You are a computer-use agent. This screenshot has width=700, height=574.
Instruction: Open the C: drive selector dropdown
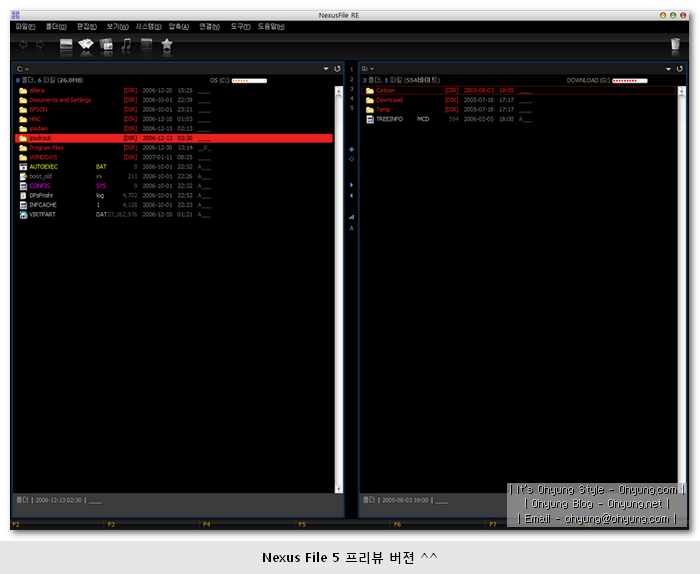[23, 69]
